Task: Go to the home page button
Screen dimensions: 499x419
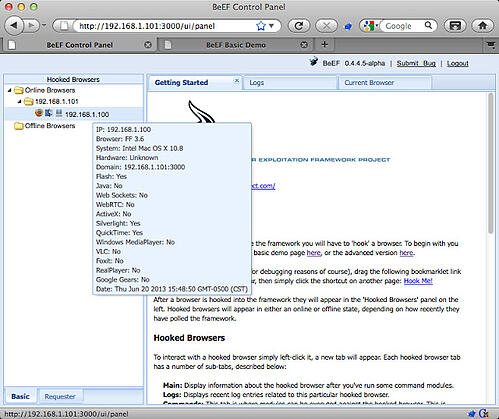Action: pyautogui.click(x=482, y=26)
